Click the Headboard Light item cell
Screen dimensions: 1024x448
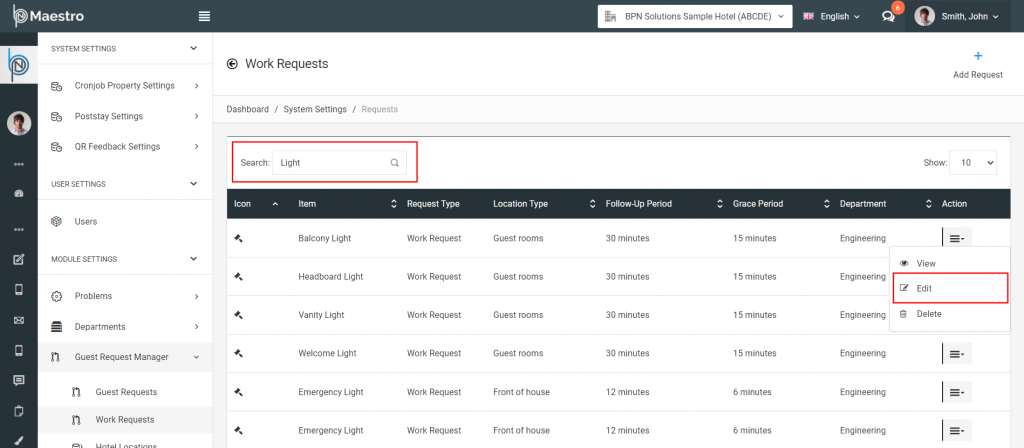coord(330,277)
